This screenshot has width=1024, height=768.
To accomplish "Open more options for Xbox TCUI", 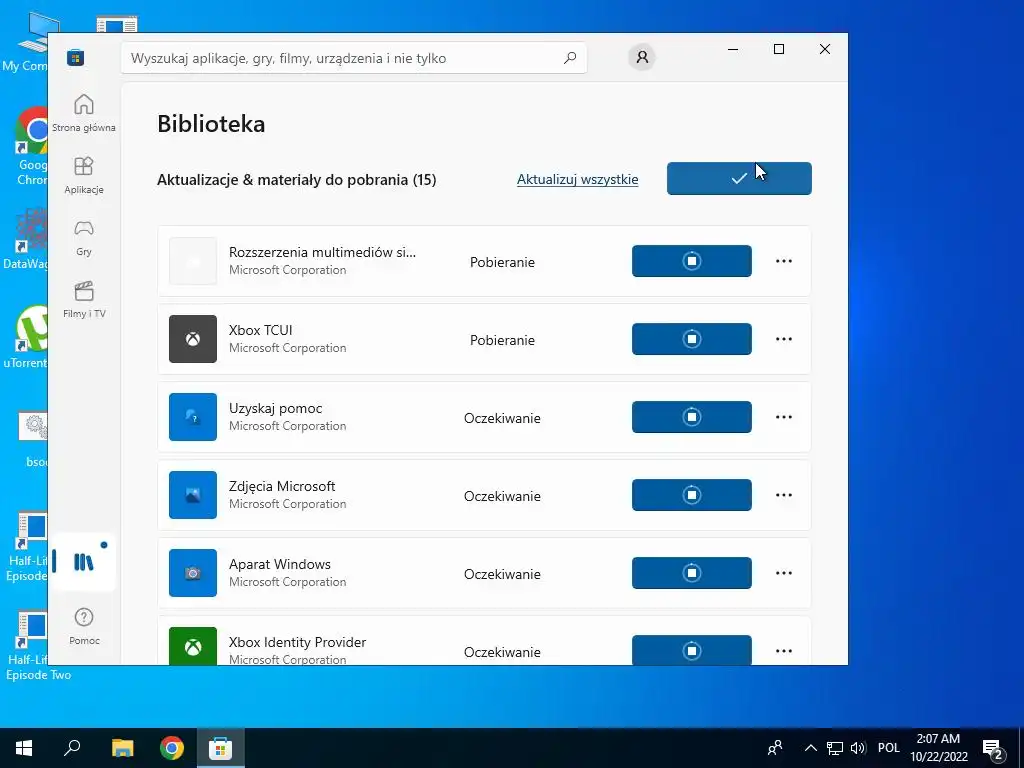I will click(x=784, y=339).
